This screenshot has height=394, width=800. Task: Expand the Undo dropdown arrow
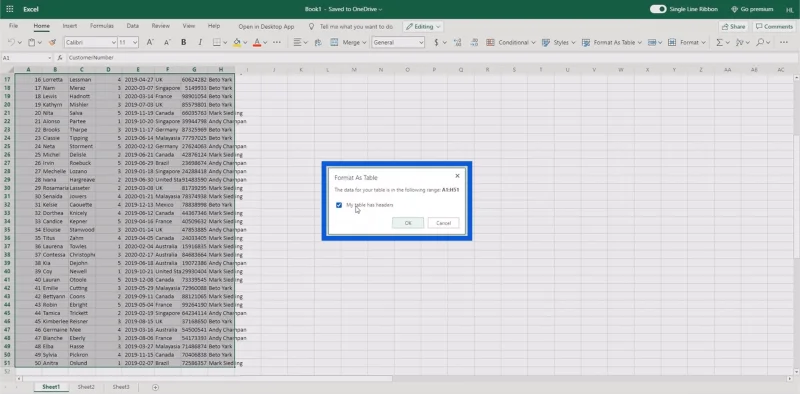coord(19,42)
